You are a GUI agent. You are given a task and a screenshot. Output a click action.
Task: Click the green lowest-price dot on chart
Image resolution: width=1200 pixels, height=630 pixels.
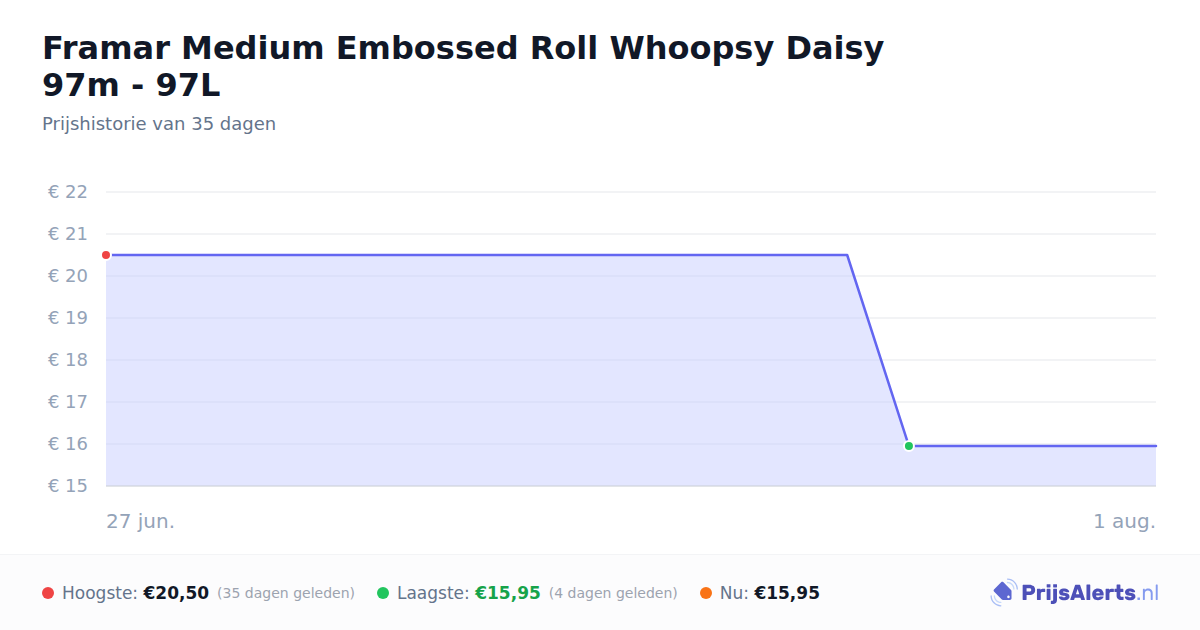click(909, 446)
